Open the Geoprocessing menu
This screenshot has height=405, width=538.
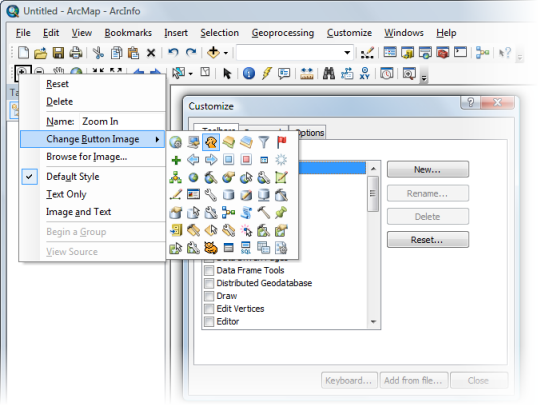pyautogui.click(x=283, y=33)
